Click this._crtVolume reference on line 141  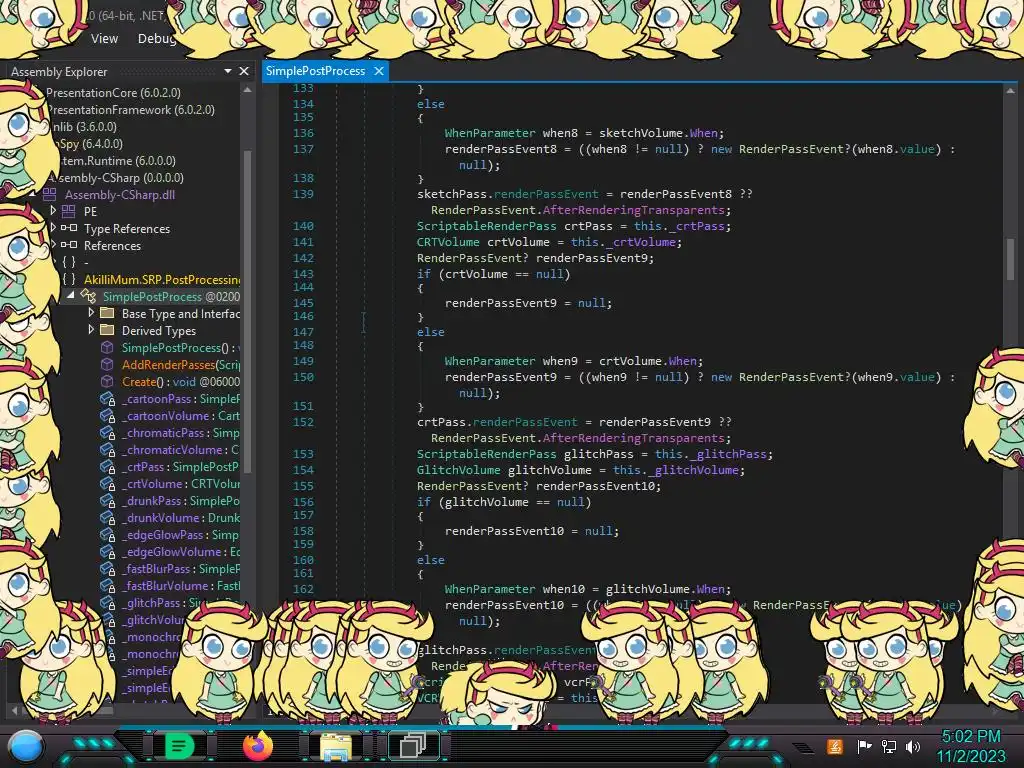pyautogui.click(x=623, y=242)
